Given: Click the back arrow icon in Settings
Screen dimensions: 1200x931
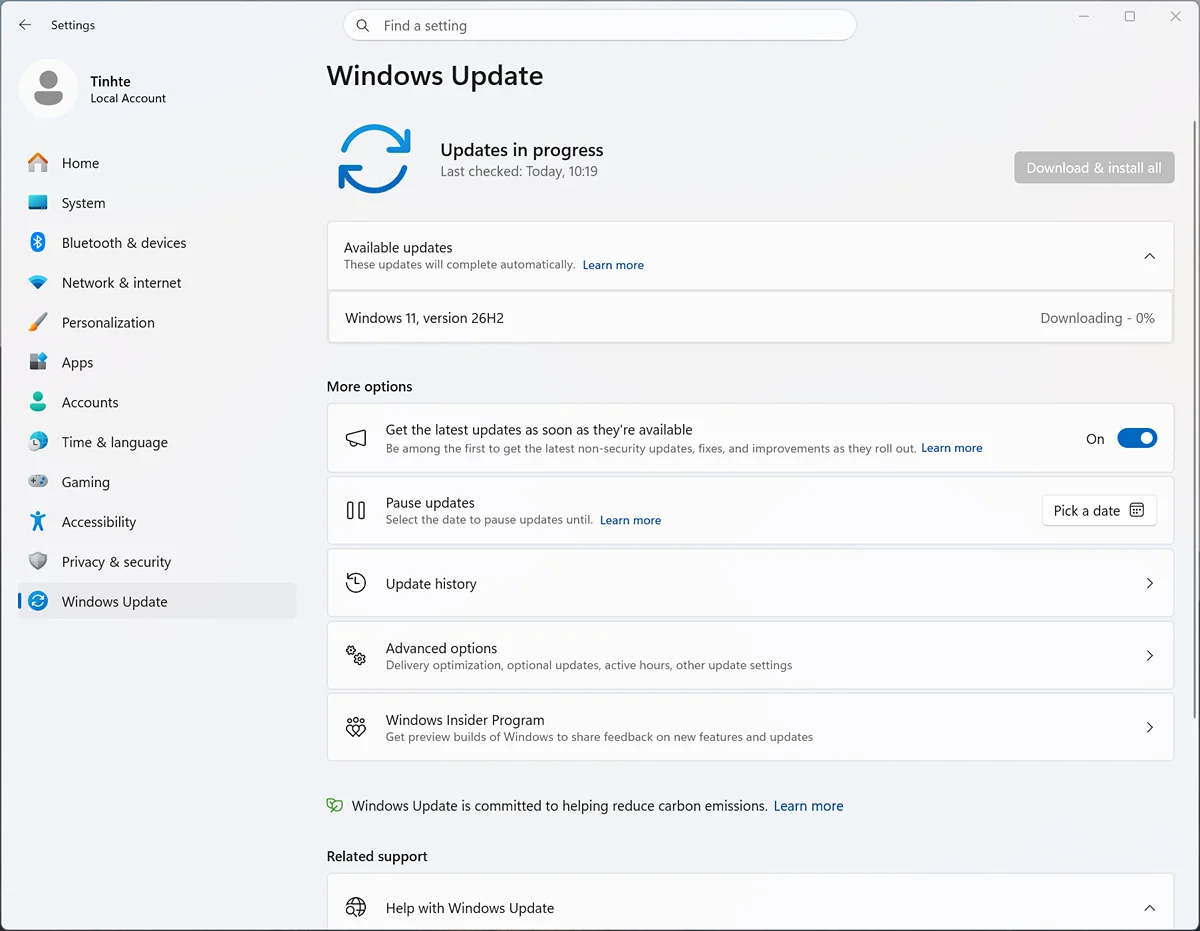Looking at the screenshot, I should (25, 25).
